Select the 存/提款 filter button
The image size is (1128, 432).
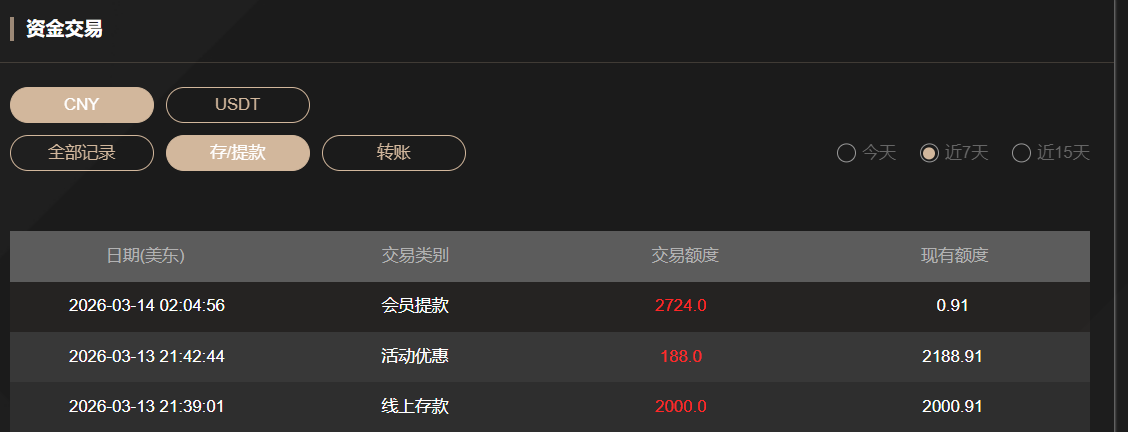238,153
